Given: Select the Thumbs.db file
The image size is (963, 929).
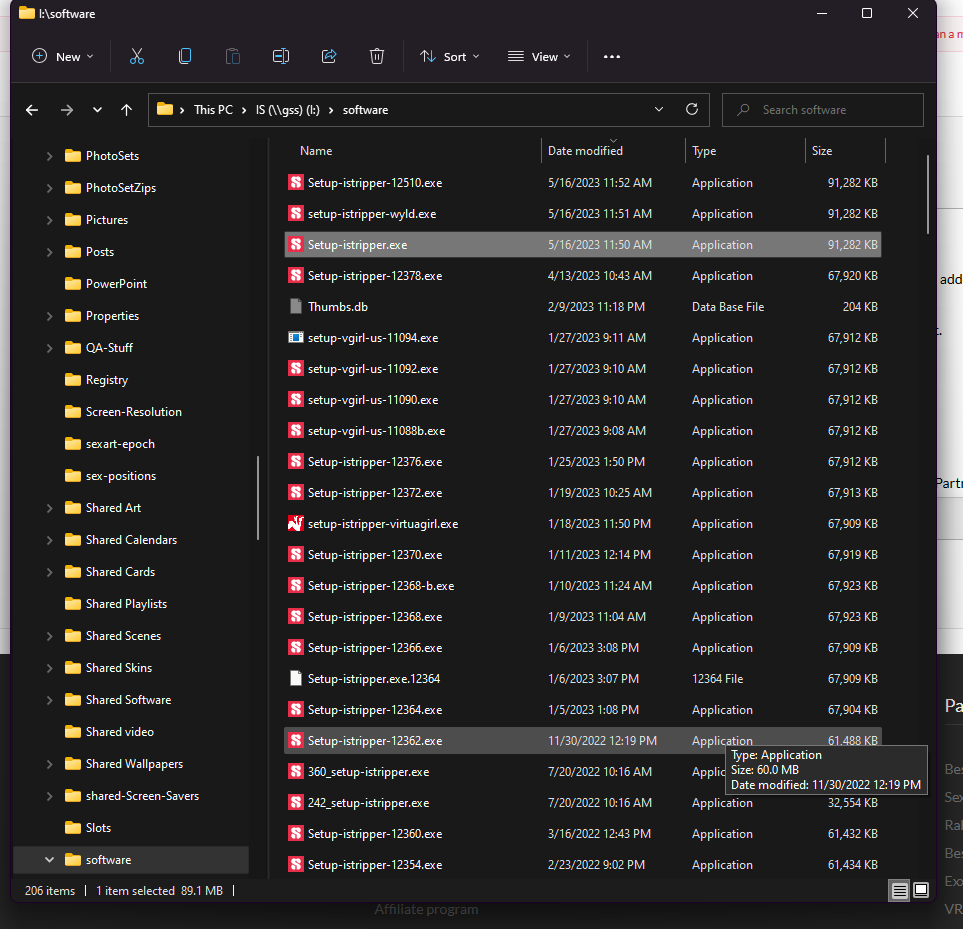Looking at the screenshot, I should [x=338, y=307].
